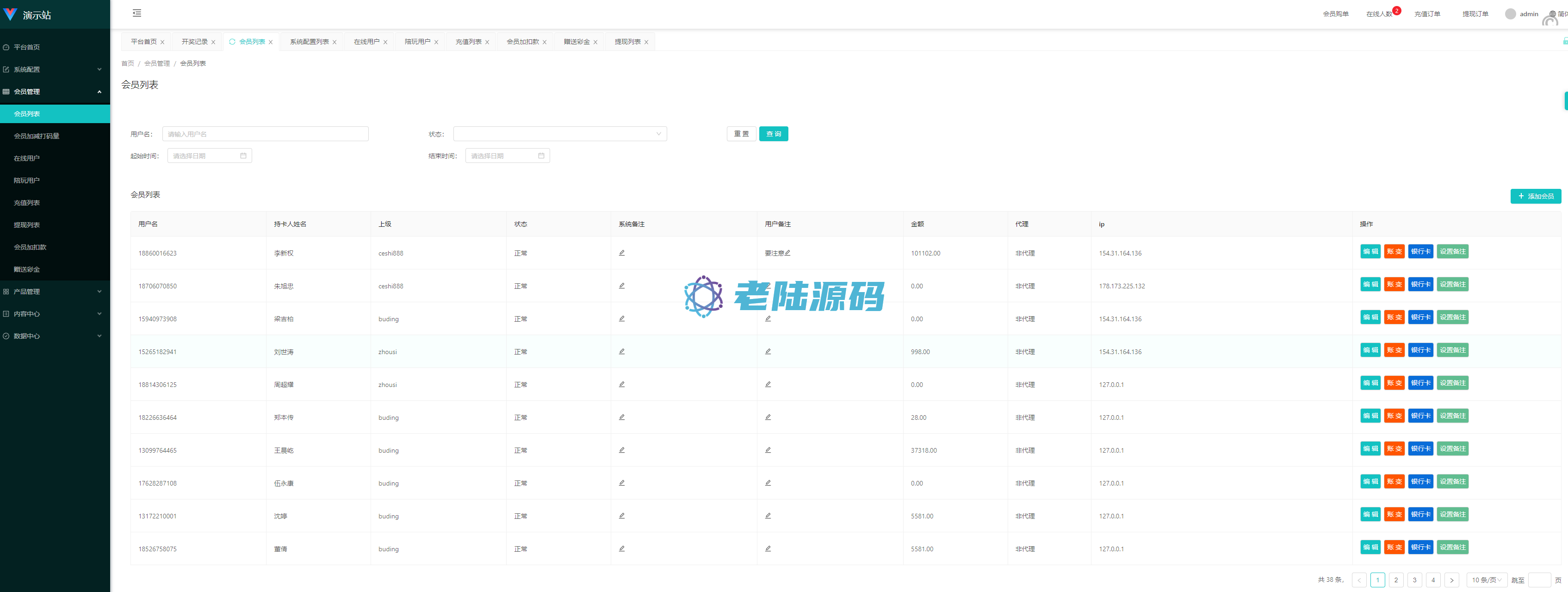Click the 查询 search button
Image resolution: width=1568 pixels, height=592 pixels.
click(x=773, y=134)
